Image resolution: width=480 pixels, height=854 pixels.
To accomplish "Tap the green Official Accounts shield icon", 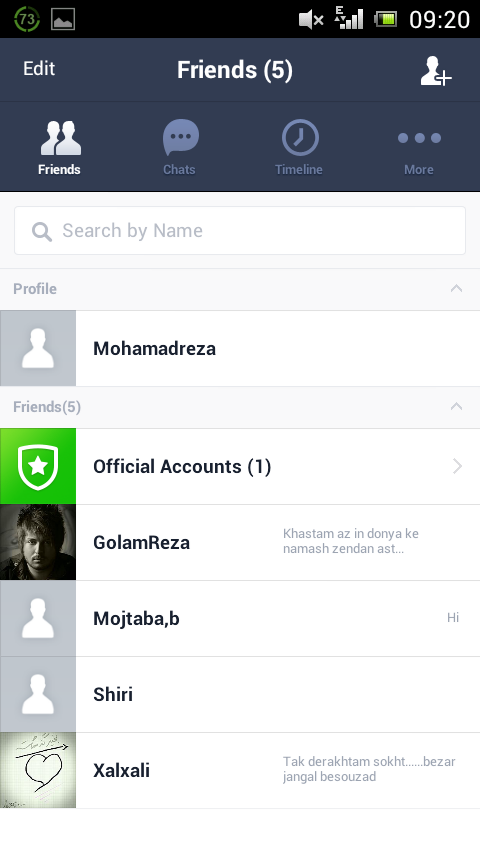I will coord(38,466).
